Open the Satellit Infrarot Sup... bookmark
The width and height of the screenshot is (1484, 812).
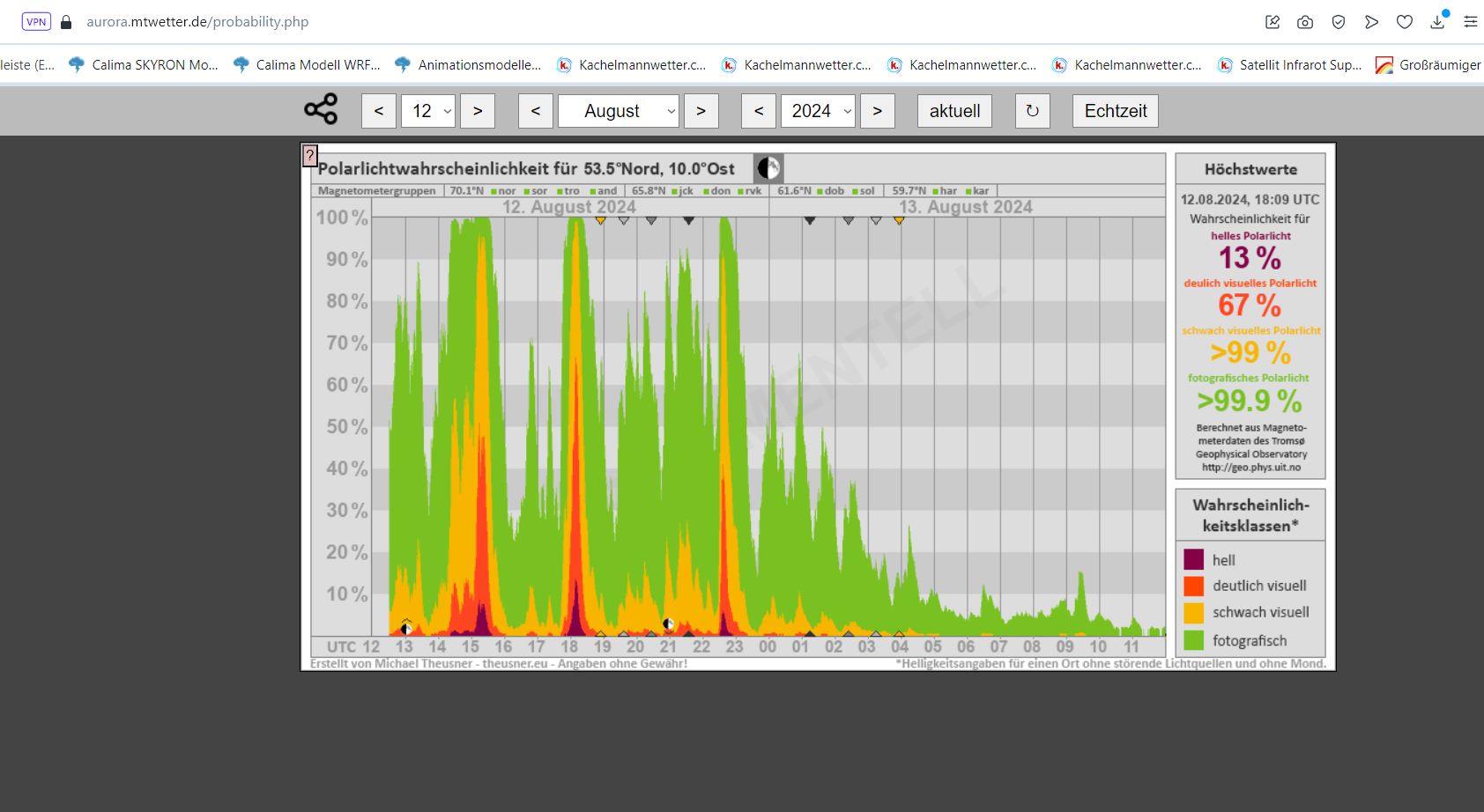coord(1289,65)
